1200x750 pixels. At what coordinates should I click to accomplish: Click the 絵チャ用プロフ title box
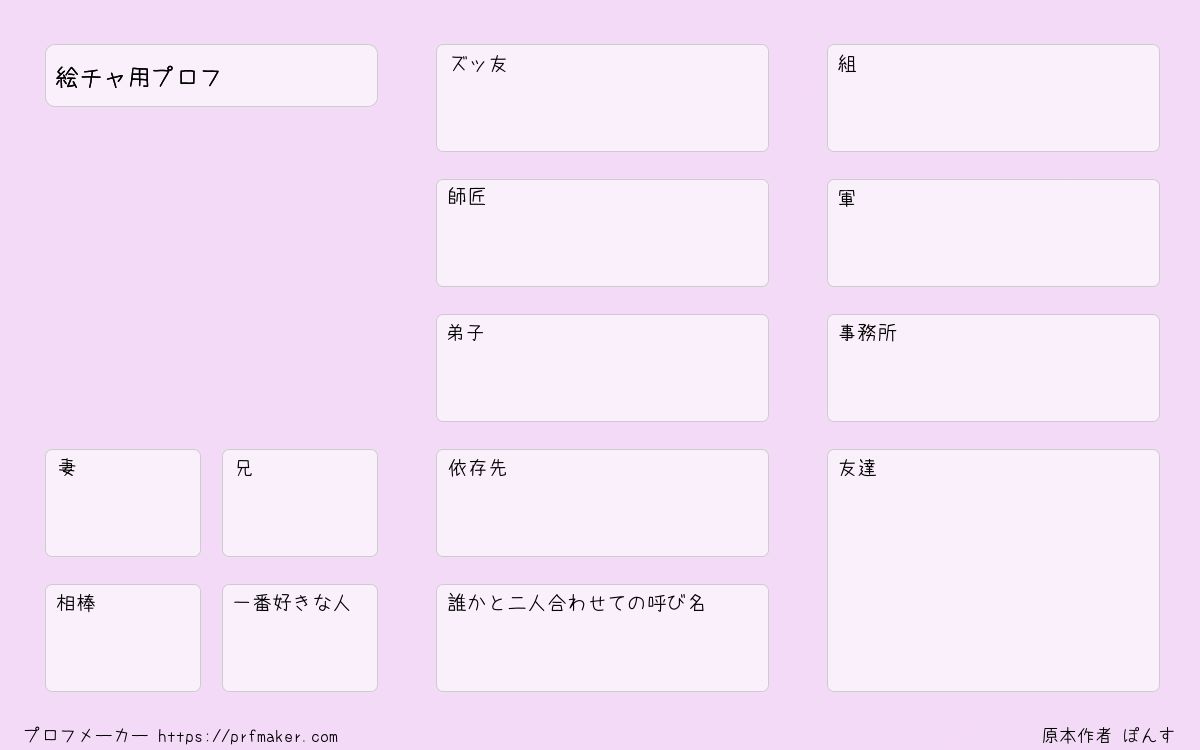(211, 75)
